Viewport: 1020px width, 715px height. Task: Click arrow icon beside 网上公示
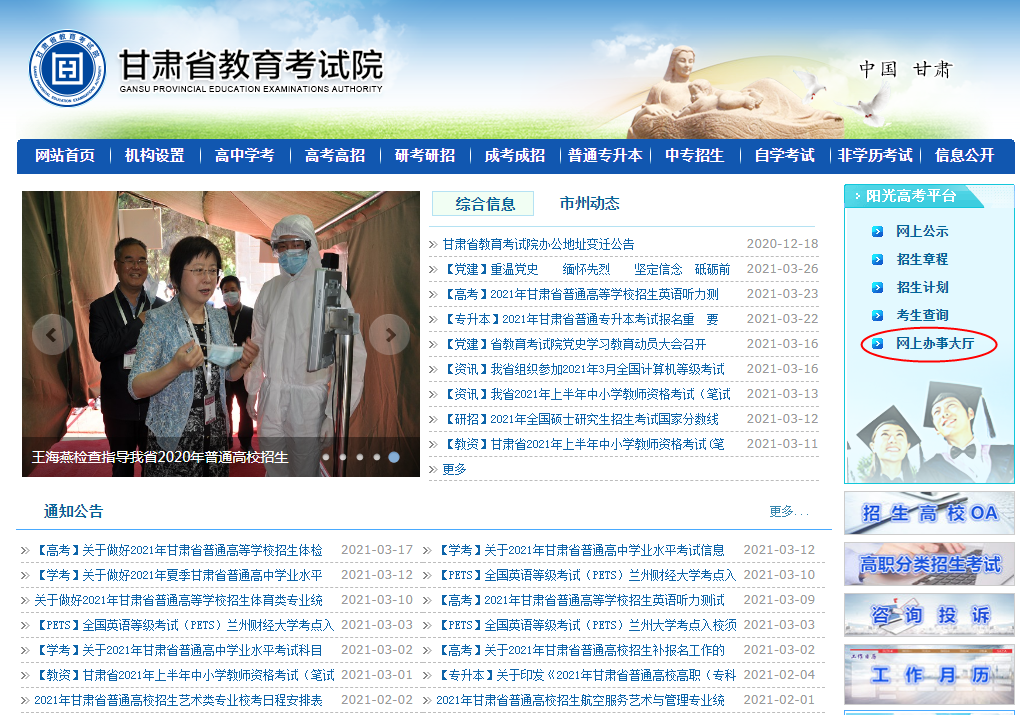tap(877, 232)
